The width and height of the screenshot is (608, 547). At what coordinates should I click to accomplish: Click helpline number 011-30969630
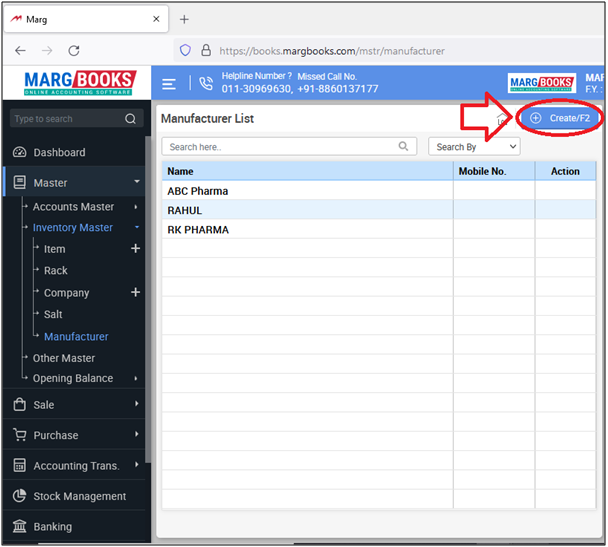(x=256, y=89)
